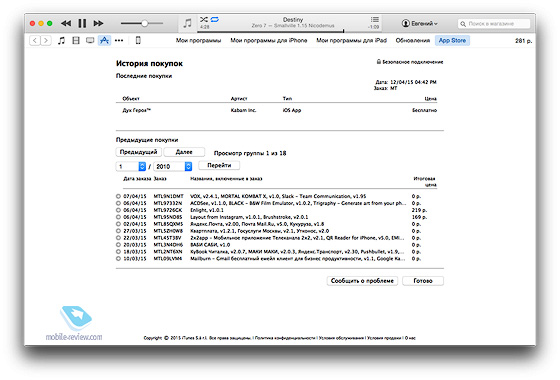Click the iPhone device icon
560x380 pixels.
(x=138, y=40)
